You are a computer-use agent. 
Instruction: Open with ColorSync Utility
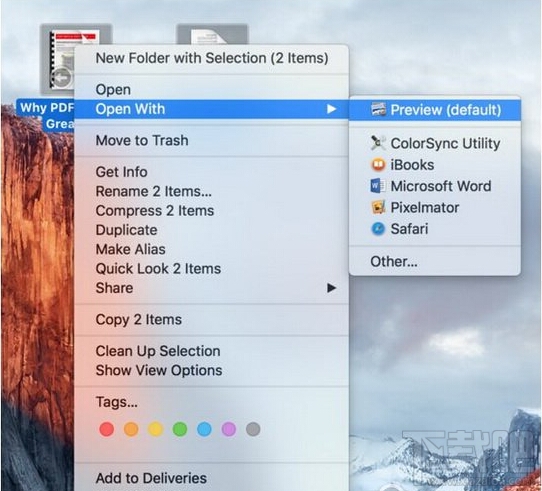point(435,143)
